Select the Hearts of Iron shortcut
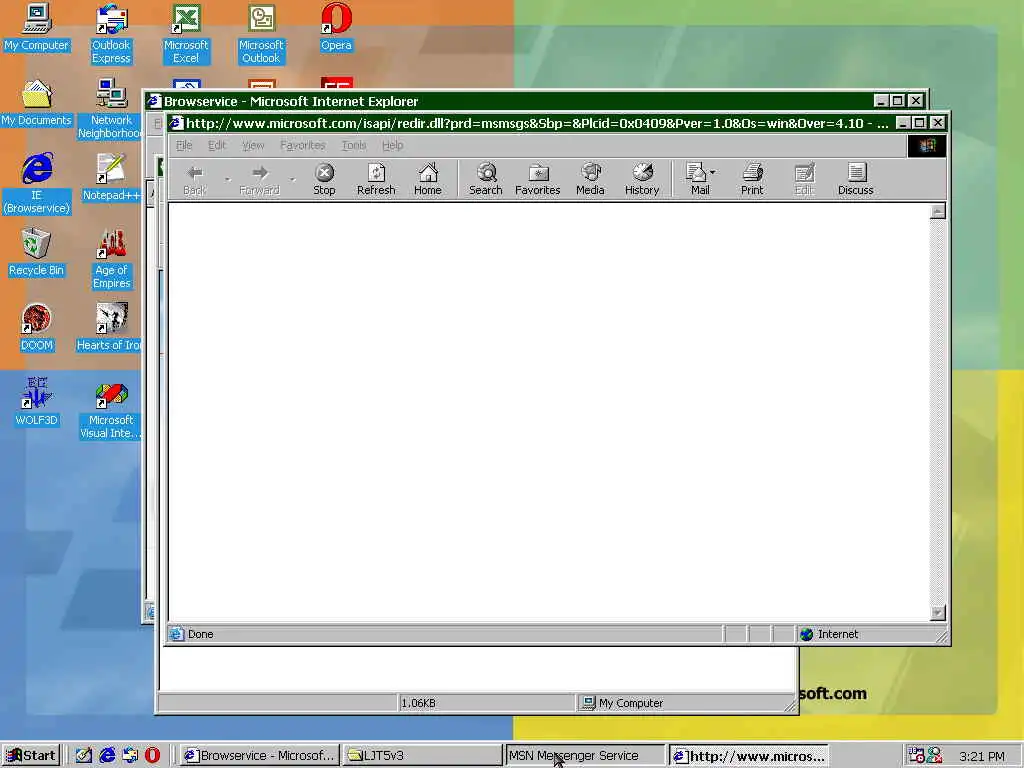This screenshot has width=1024, height=768. (x=110, y=328)
